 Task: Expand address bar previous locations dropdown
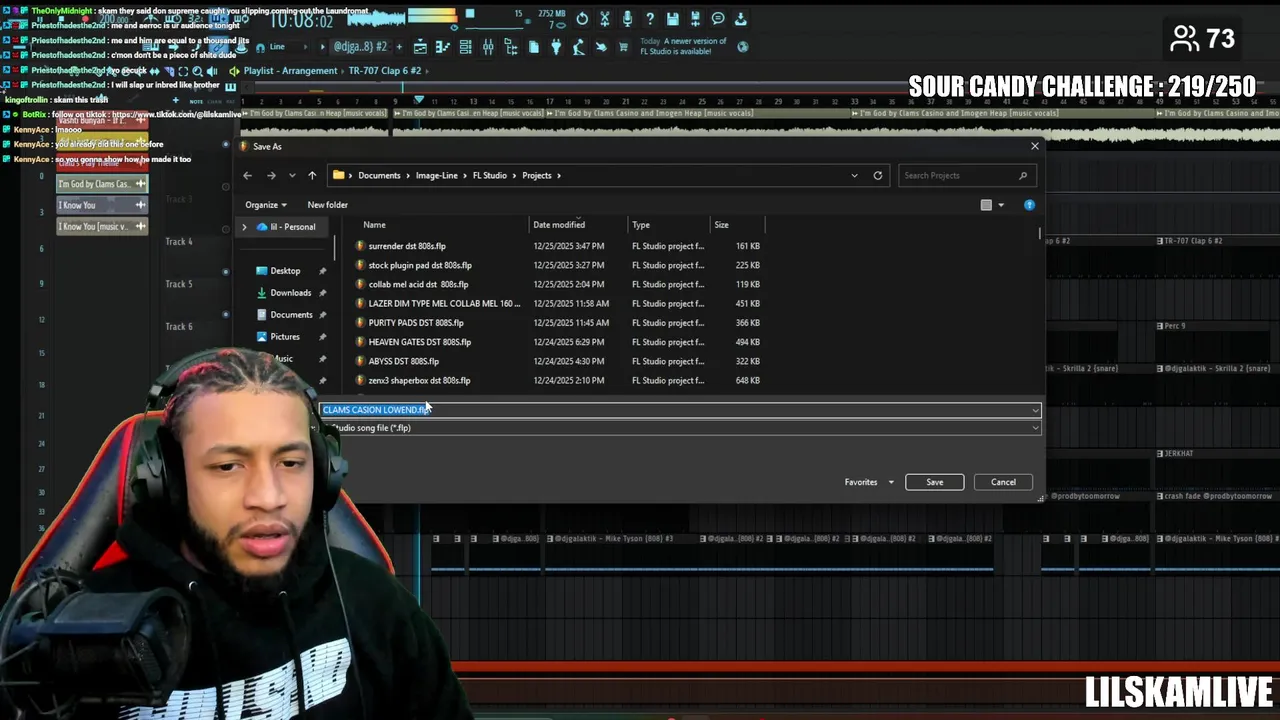click(854, 176)
